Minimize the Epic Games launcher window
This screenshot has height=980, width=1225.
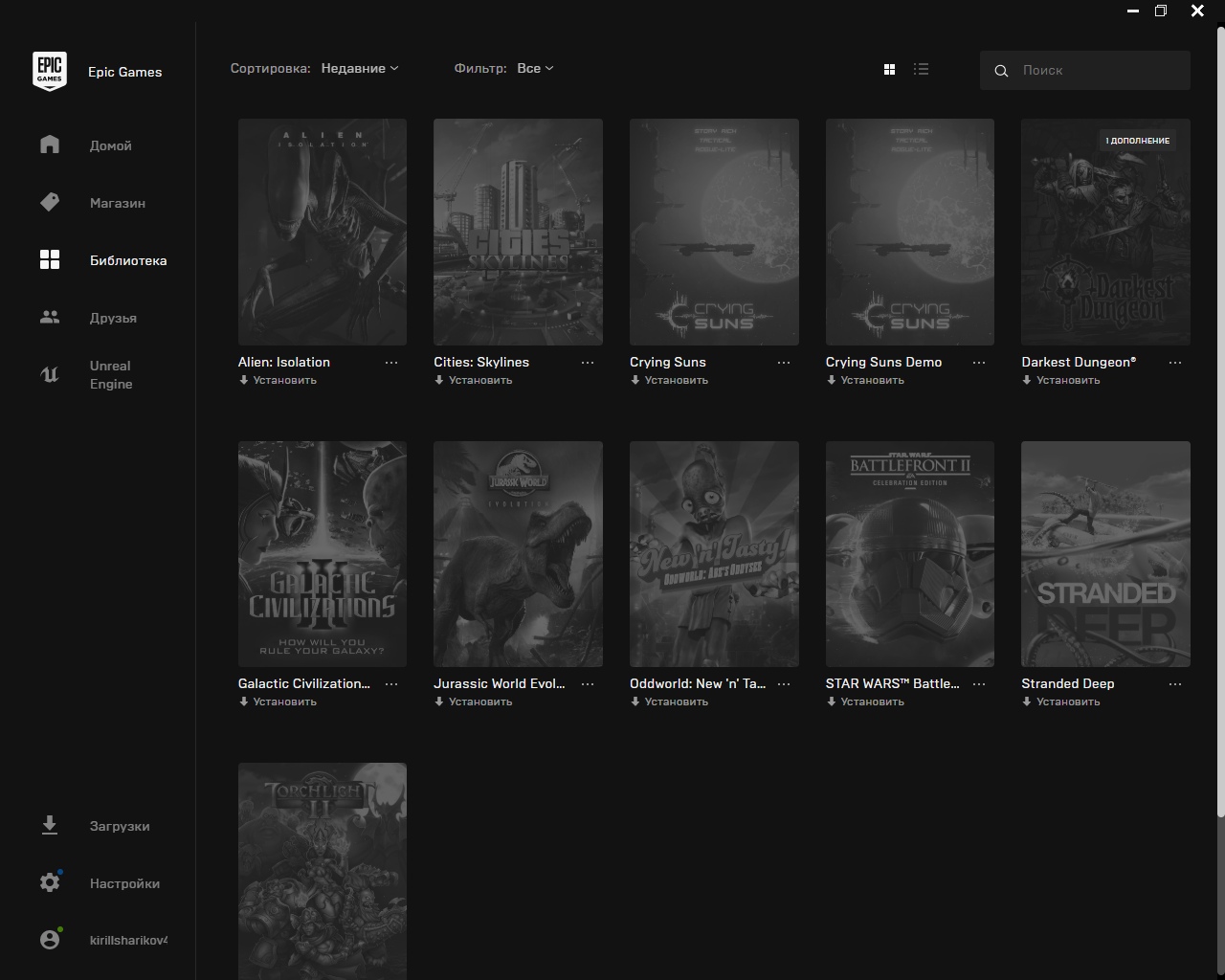[x=1133, y=11]
